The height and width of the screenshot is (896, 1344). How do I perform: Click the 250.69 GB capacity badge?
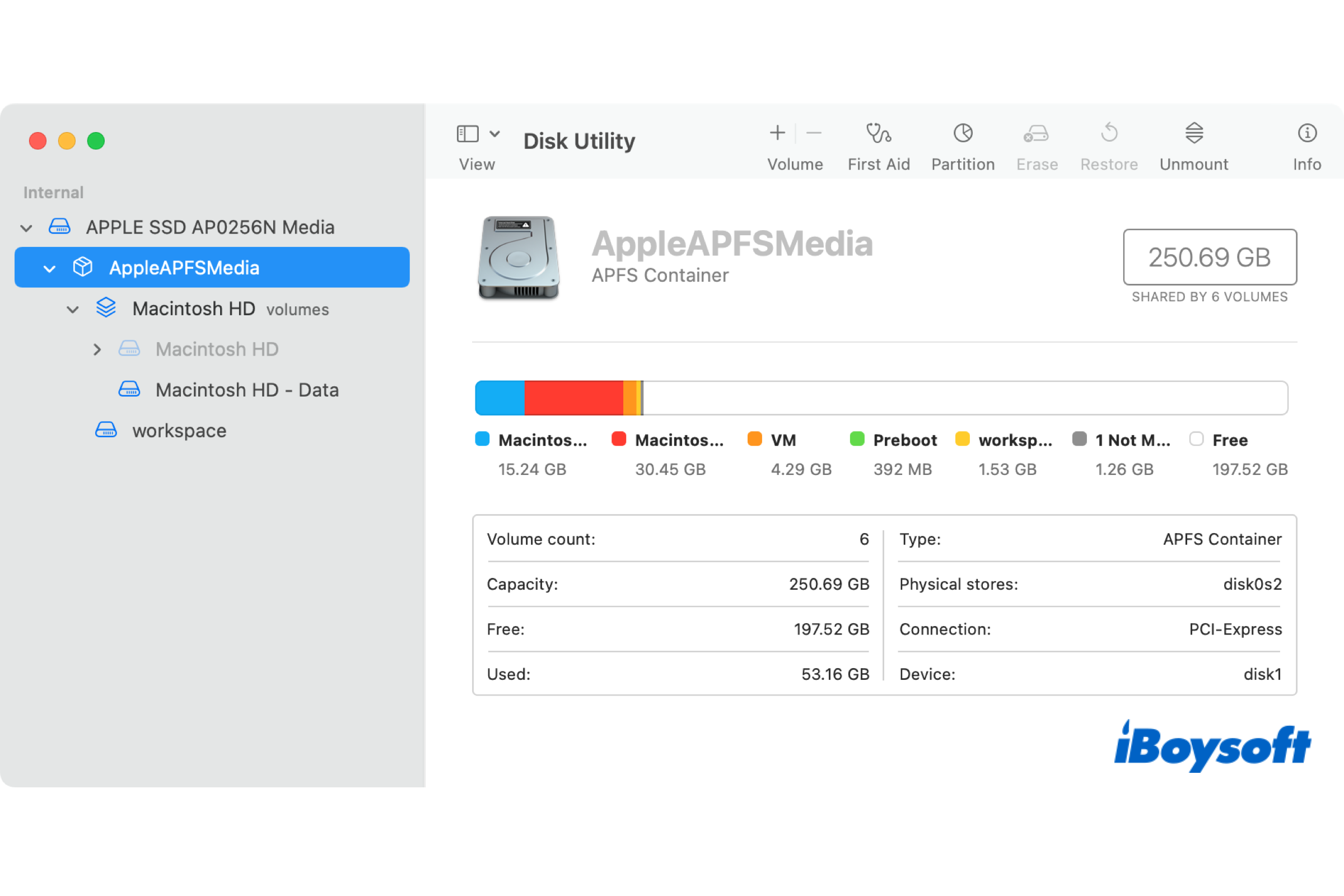click(x=1210, y=257)
